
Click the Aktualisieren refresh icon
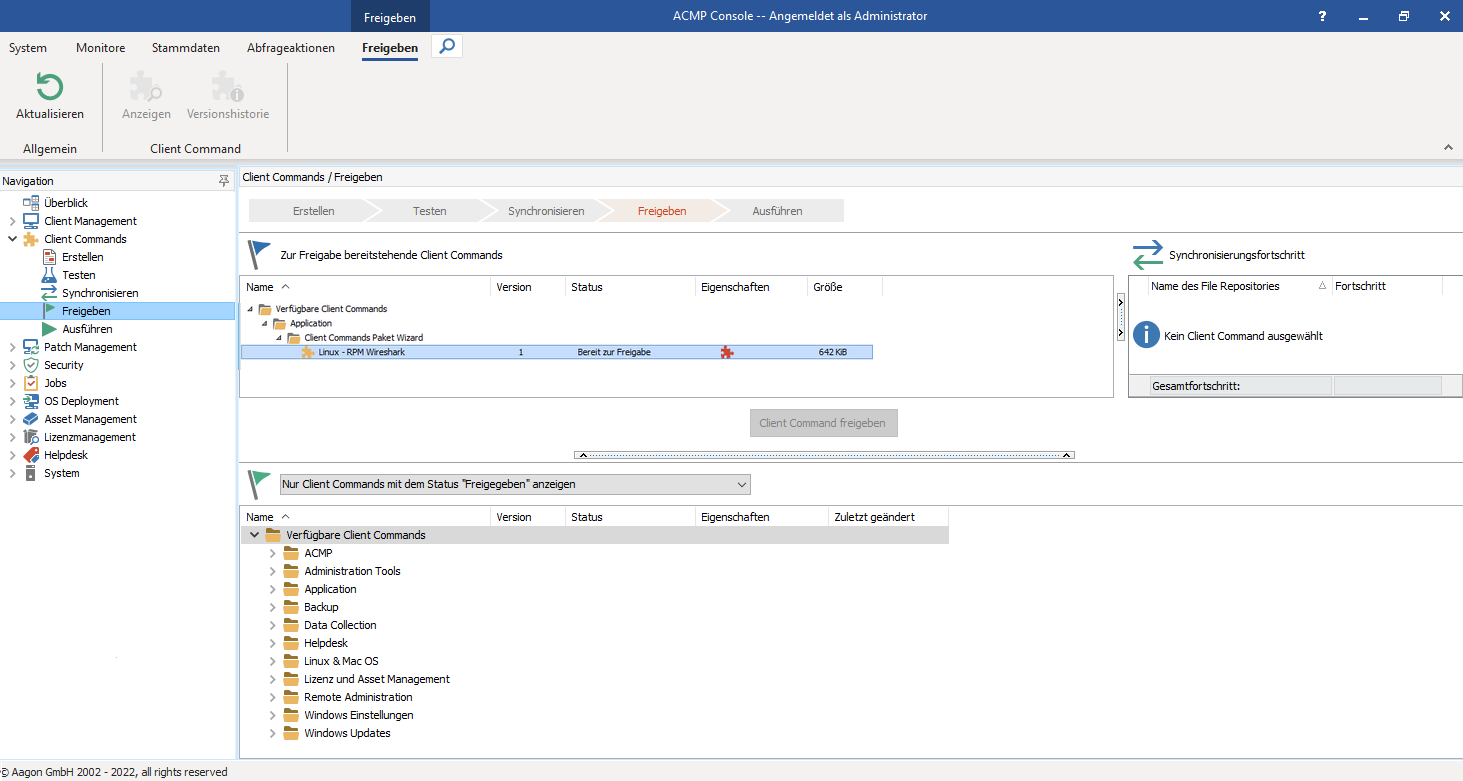tap(48, 88)
